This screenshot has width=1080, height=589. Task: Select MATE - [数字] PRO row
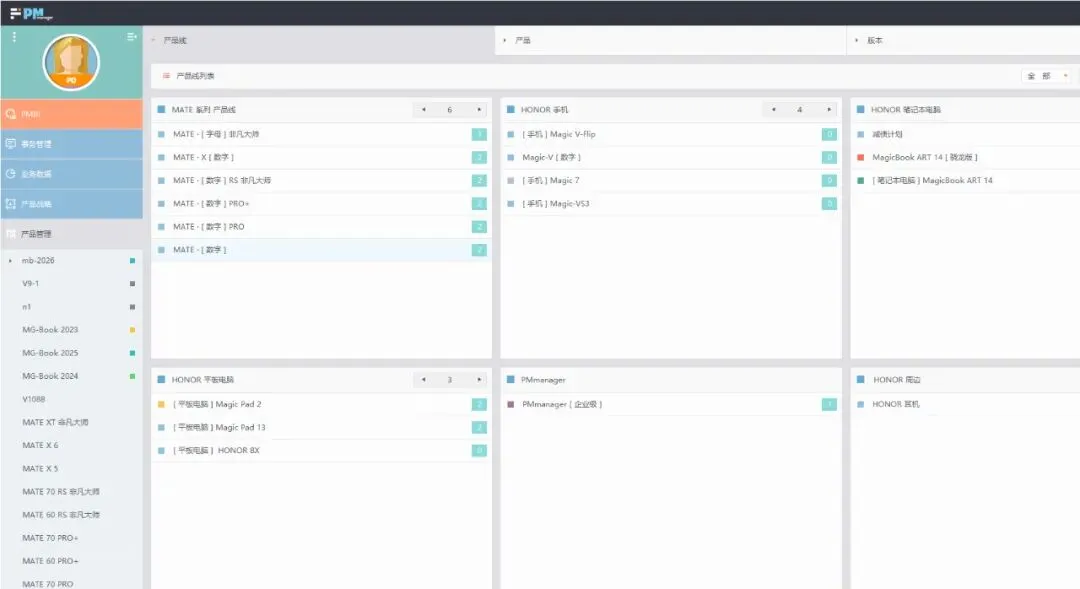point(321,227)
